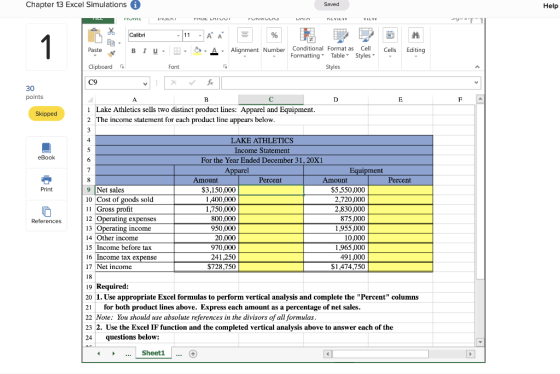Click the Copy icon in Clipboard group

tap(111, 43)
